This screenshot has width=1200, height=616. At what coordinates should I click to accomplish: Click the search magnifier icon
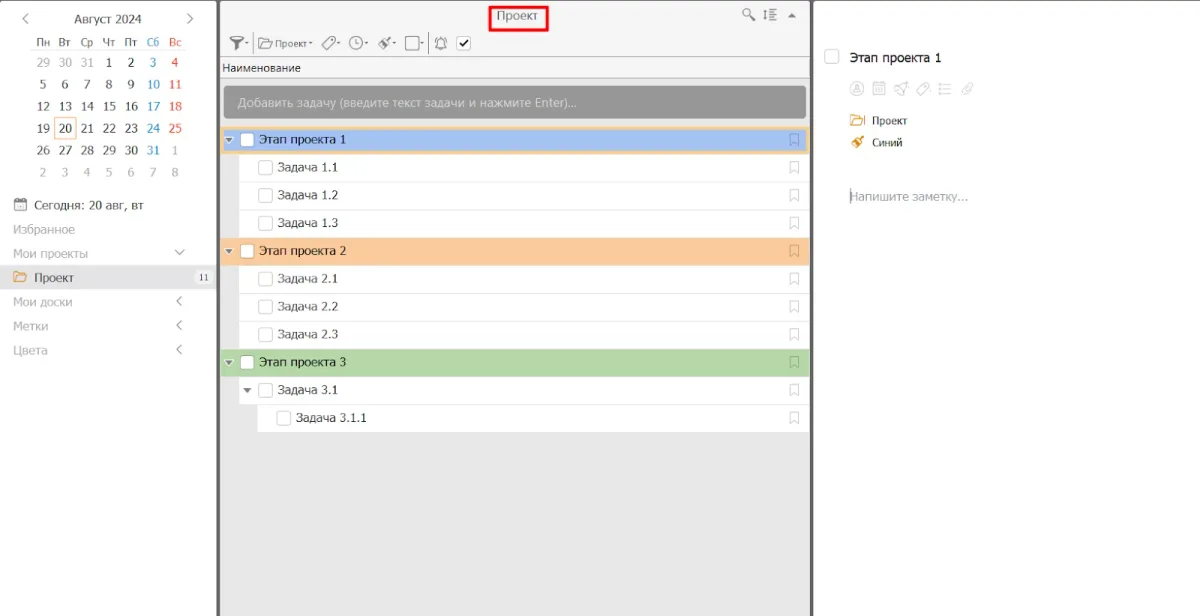coord(748,15)
